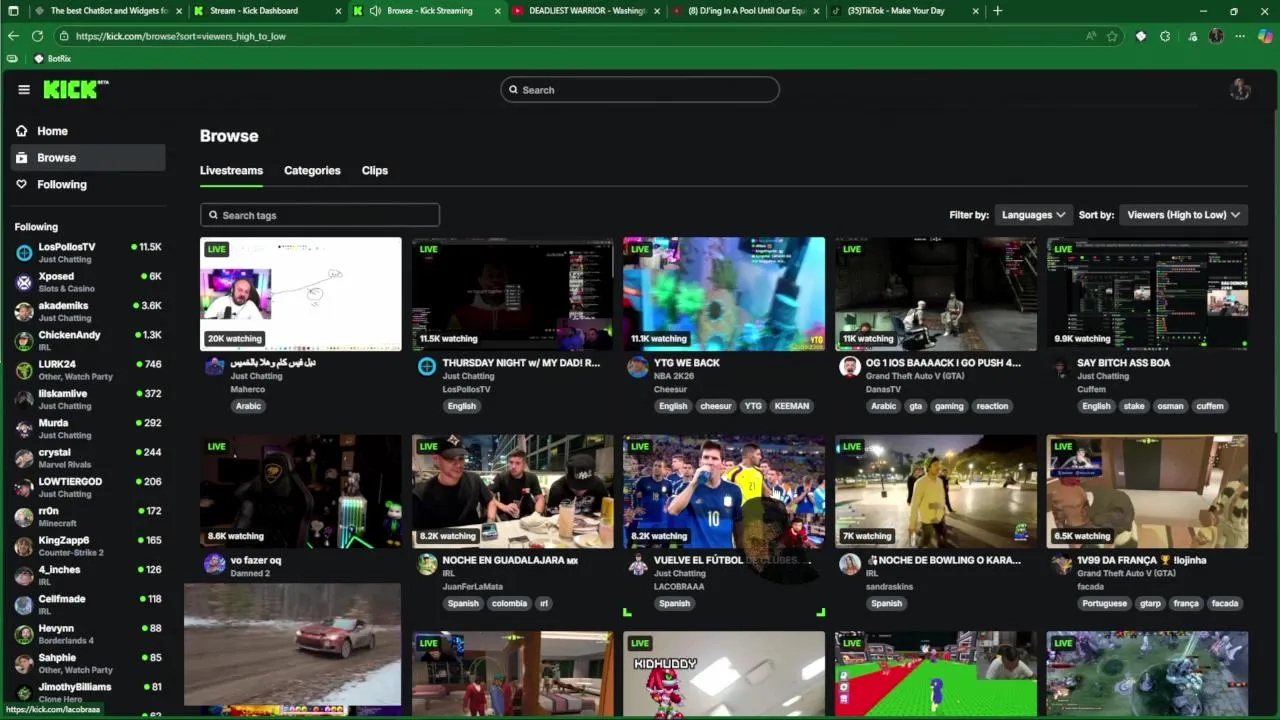The width and height of the screenshot is (1280, 720).
Task: Open Hevynn channel in sidebar
Action: 88,634
